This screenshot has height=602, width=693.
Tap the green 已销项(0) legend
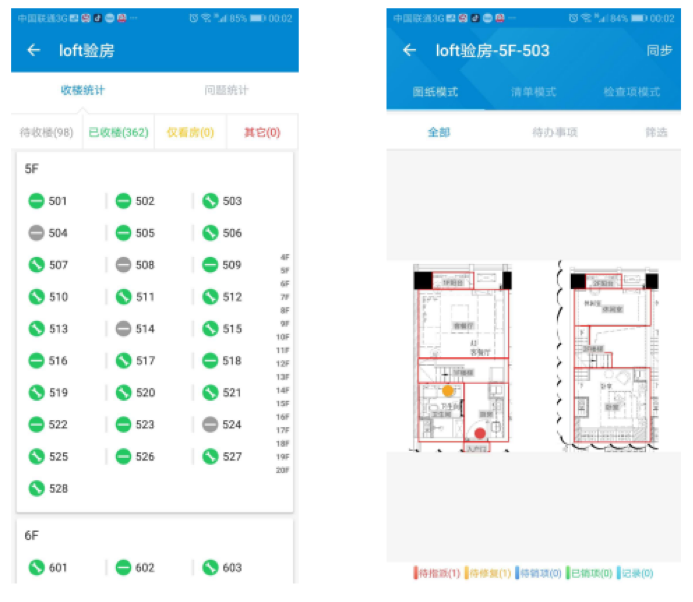pos(590,573)
